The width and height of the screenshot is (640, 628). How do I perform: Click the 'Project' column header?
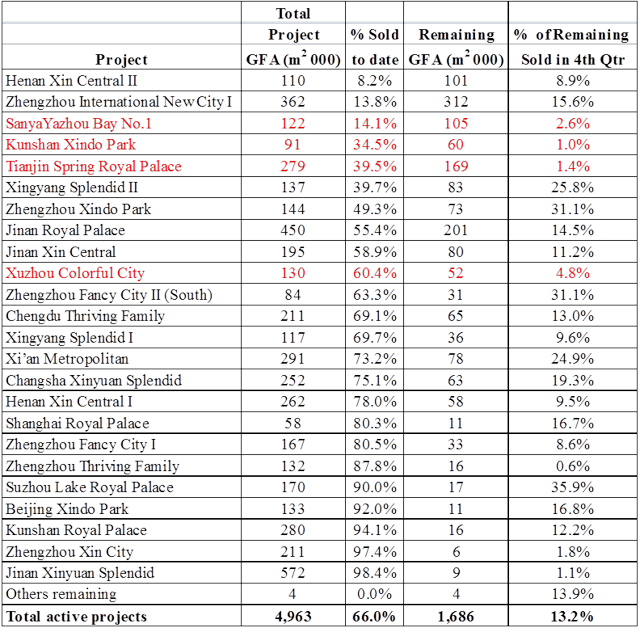click(x=121, y=60)
